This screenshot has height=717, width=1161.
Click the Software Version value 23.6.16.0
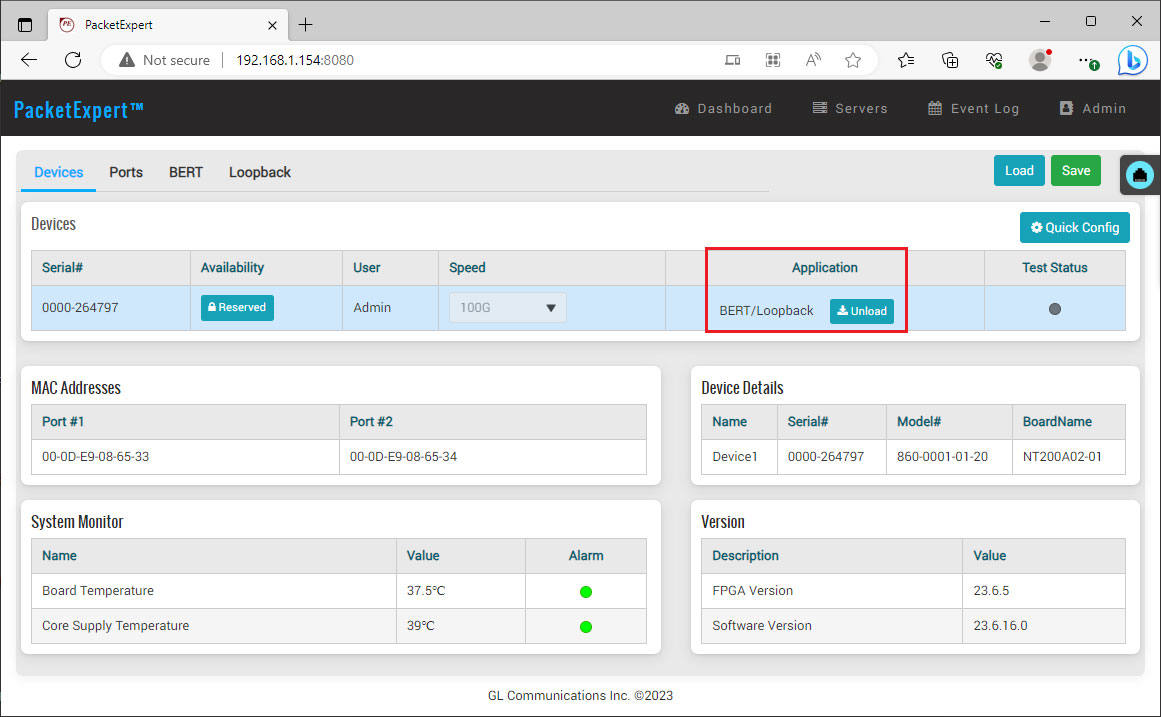pos(1000,626)
